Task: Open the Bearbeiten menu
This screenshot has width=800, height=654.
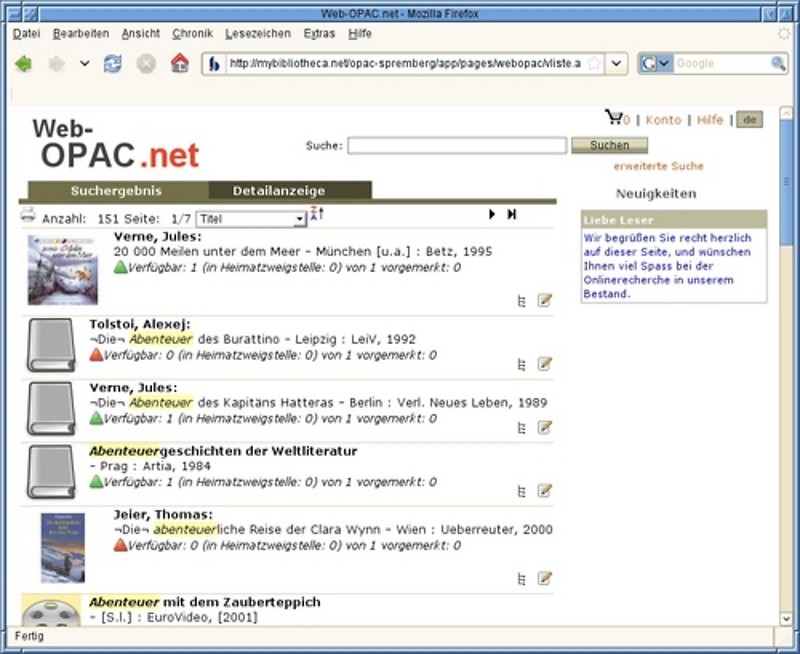Action: click(x=81, y=34)
